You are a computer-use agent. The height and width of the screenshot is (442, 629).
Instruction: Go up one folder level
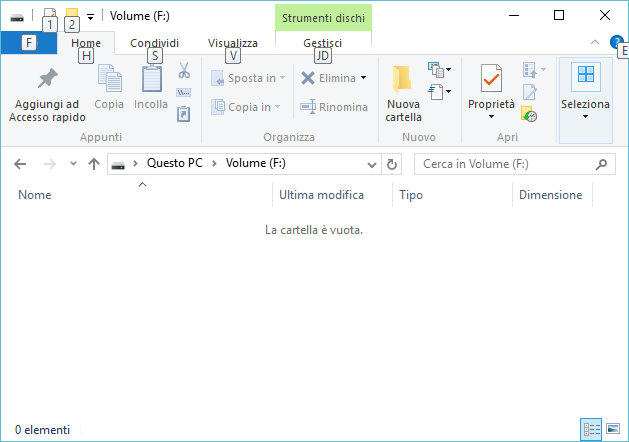[x=94, y=164]
